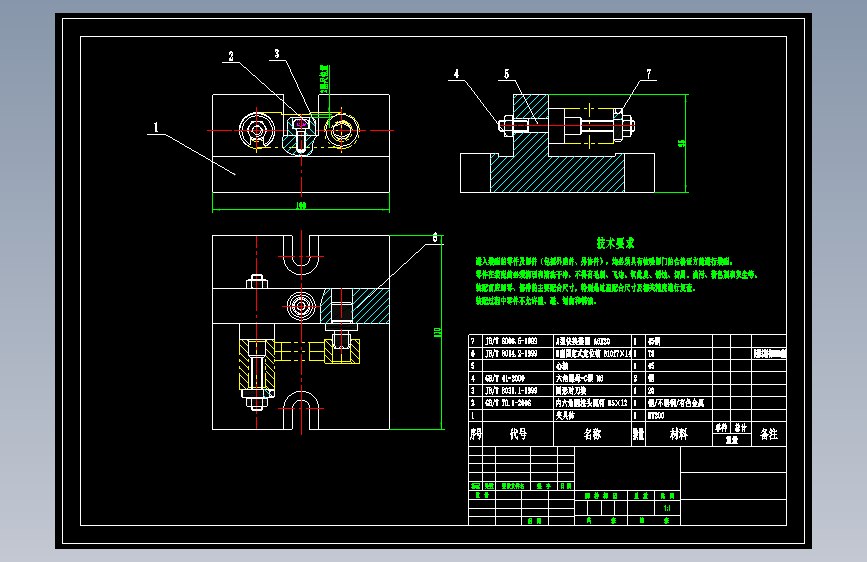Screen dimensions: 867x562
Task: Select the 45钢 material cell in row 7
Action: 654,341
